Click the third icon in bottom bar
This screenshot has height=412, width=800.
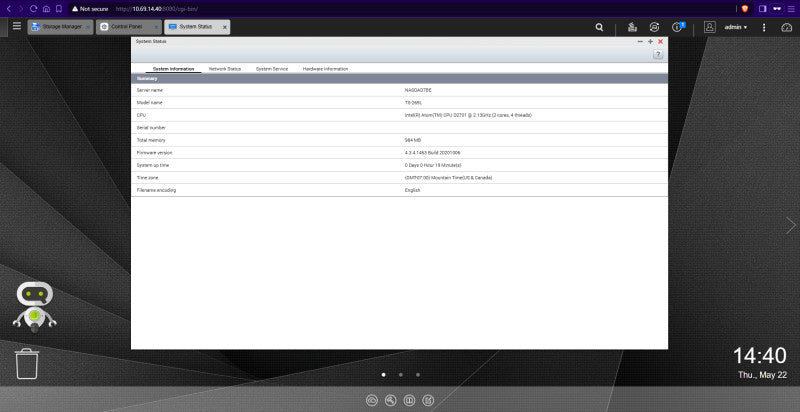(409, 400)
